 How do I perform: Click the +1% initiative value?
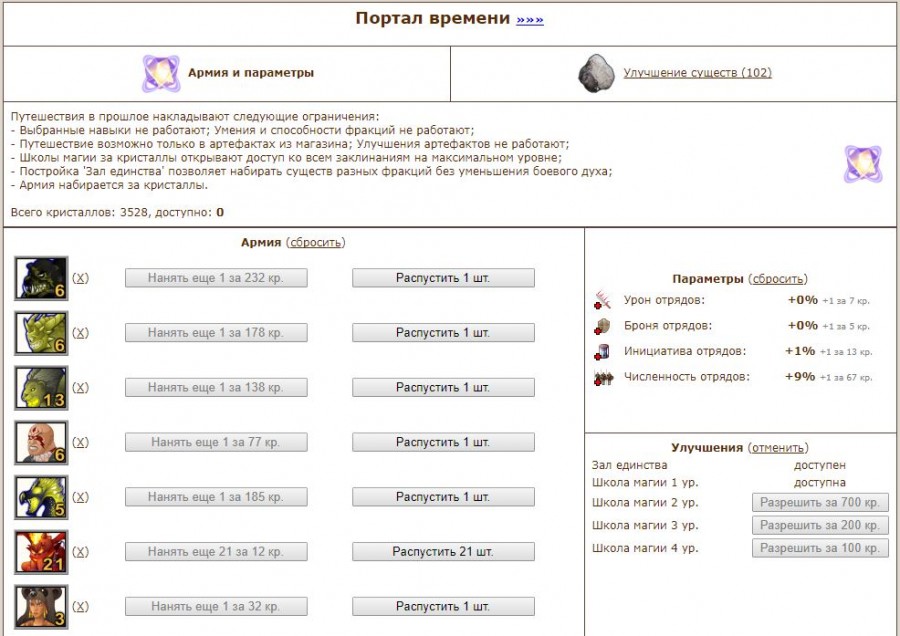coord(800,351)
